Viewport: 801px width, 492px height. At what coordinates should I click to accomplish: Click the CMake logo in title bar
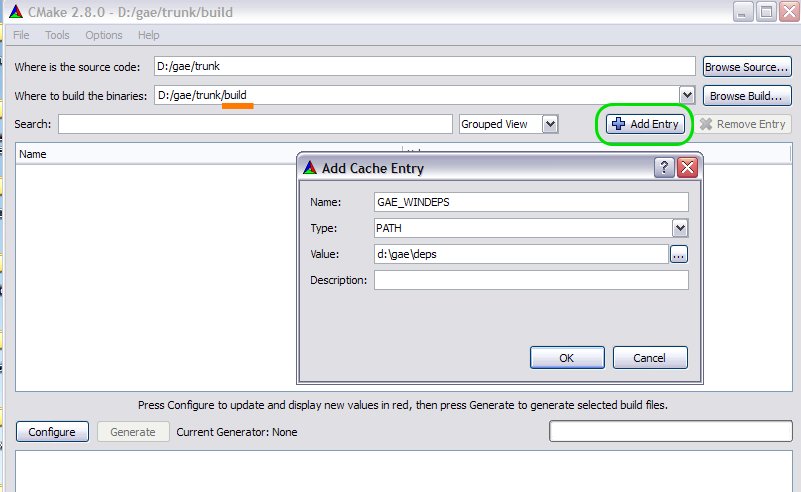point(16,12)
